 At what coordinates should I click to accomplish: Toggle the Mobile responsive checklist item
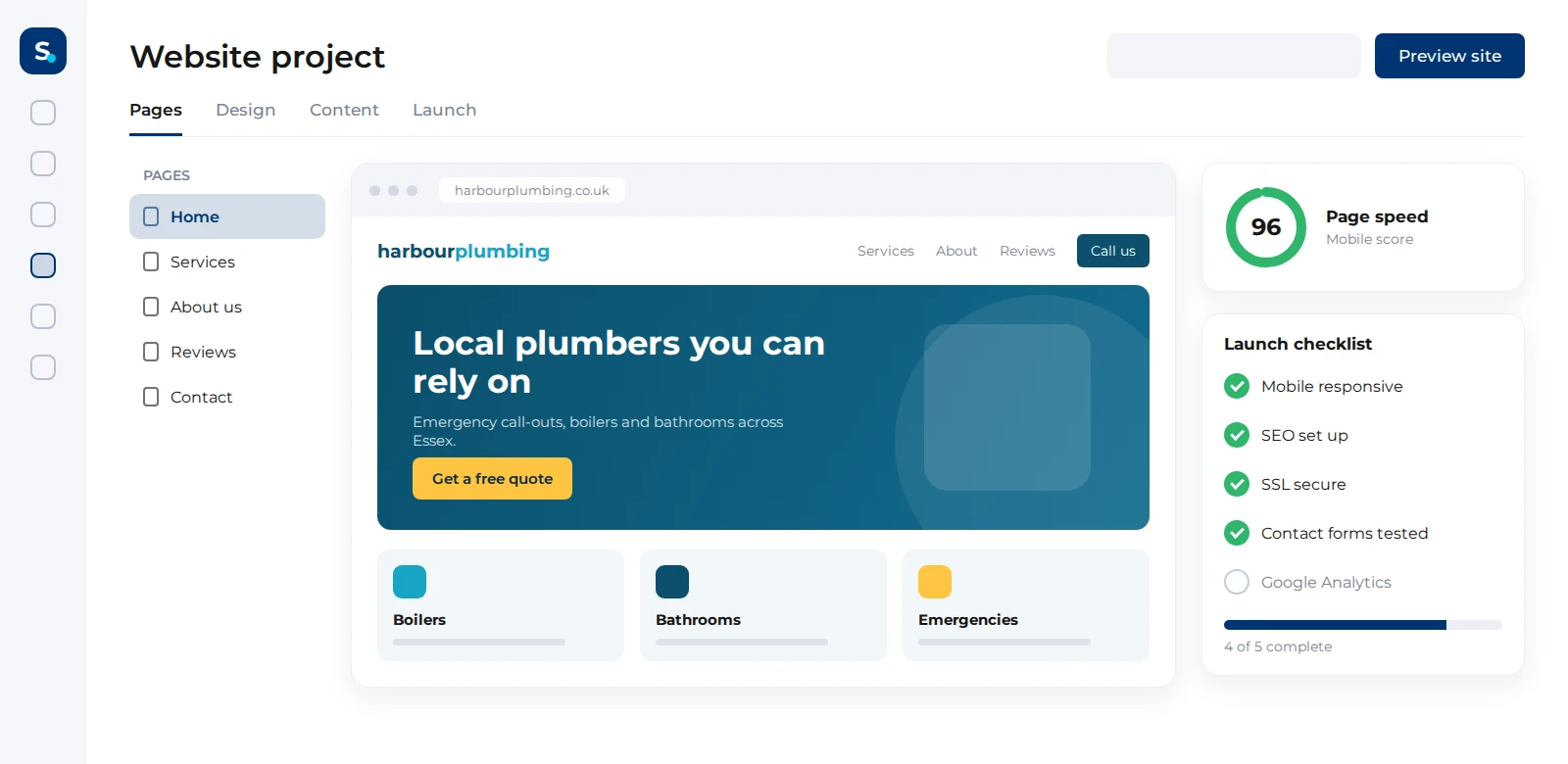pos(1237,386)
